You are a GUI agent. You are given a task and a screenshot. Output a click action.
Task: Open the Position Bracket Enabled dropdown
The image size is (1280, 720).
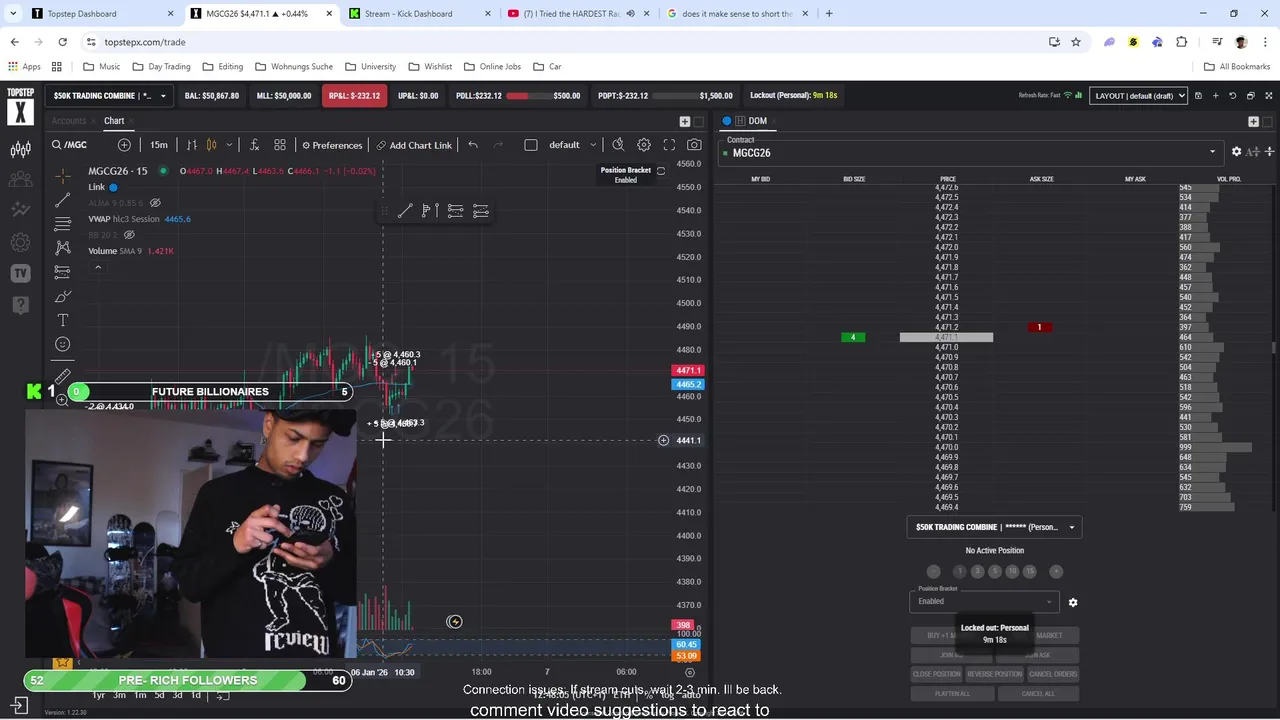pos(985,601)
